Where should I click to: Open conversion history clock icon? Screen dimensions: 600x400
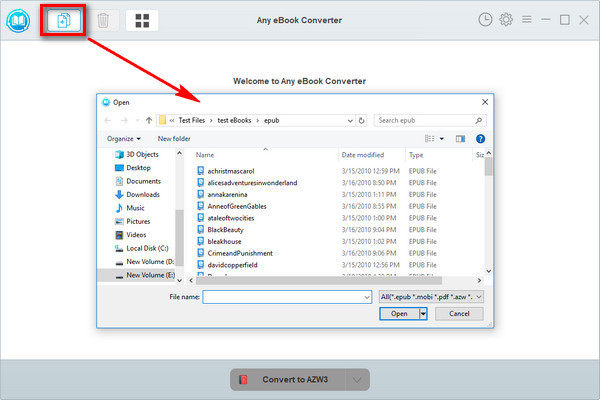tap(485, 20)
